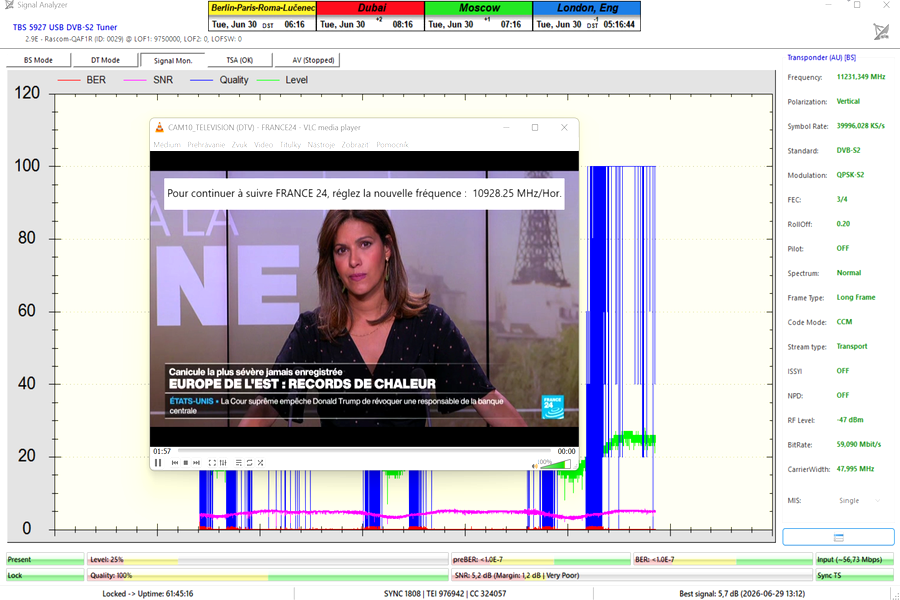Click VLC previous media button

pos(174,463)
